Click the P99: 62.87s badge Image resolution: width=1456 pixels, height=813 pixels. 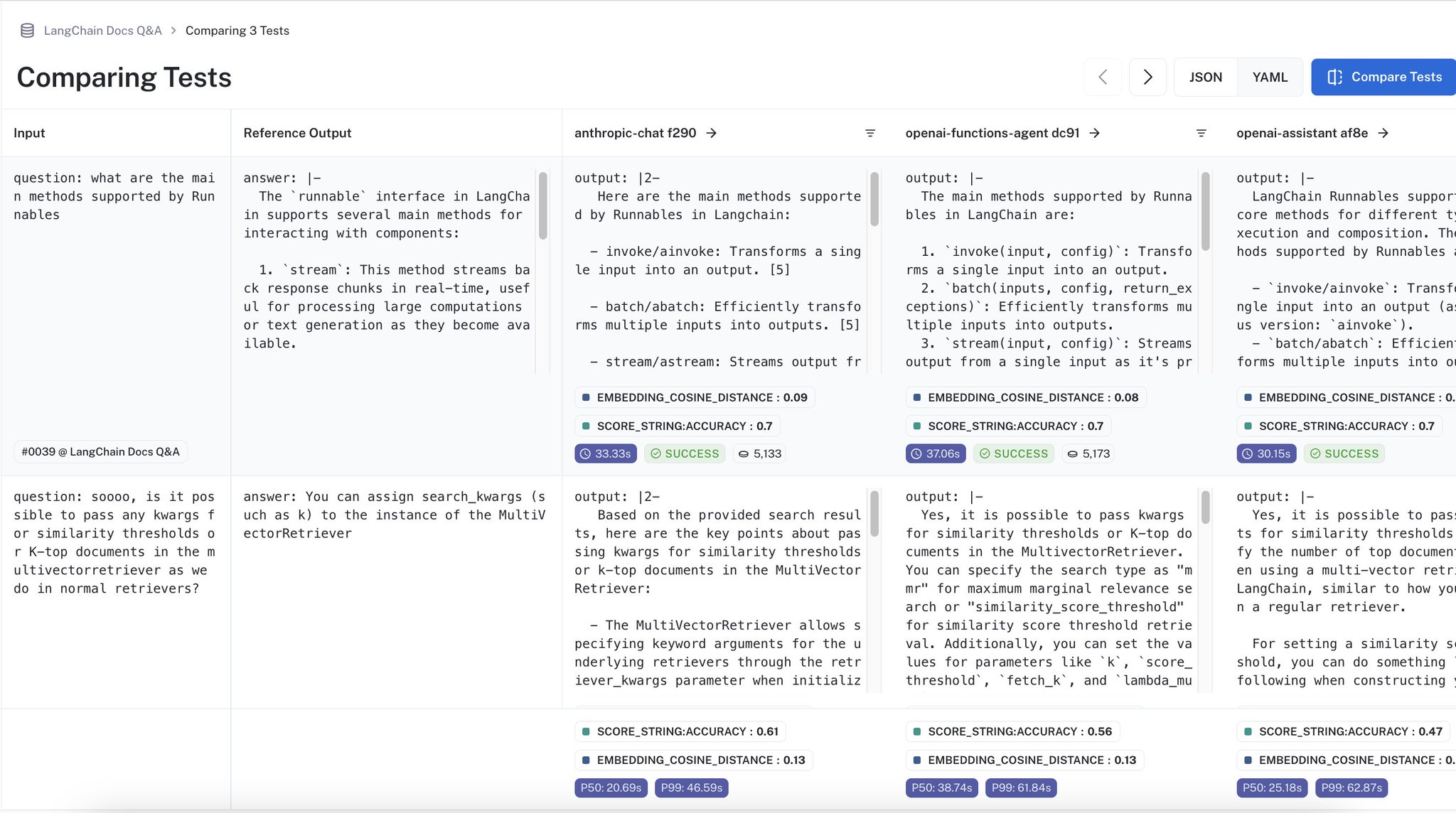[x=1351, y=787]
